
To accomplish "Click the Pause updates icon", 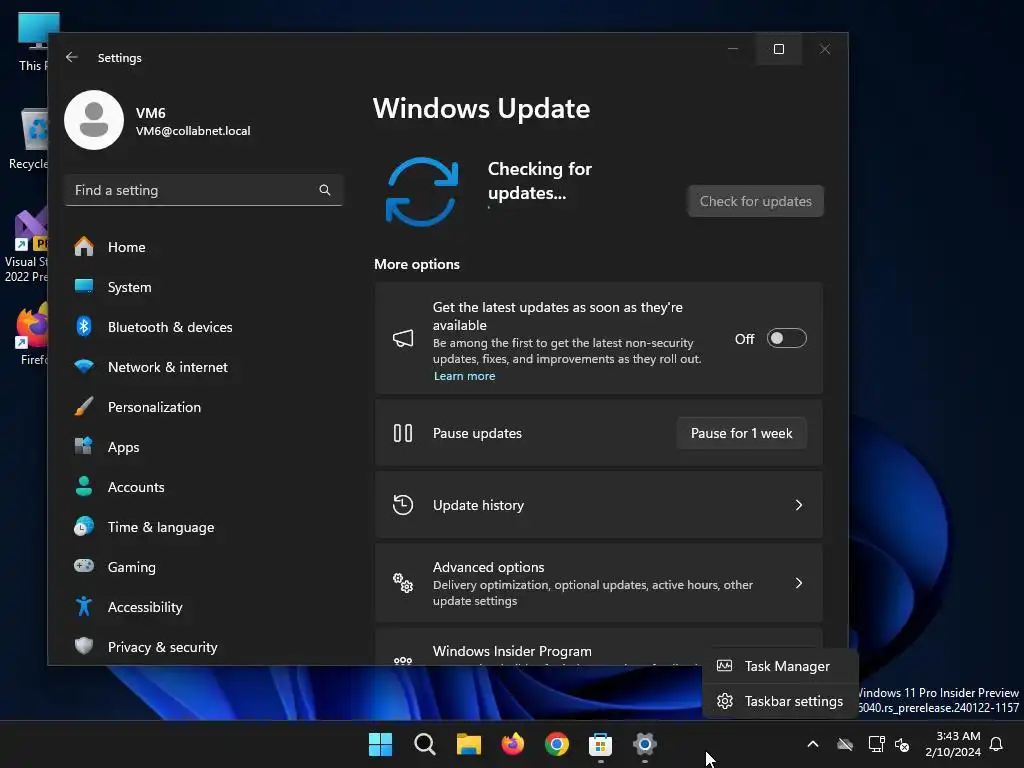I will [403, 433].
